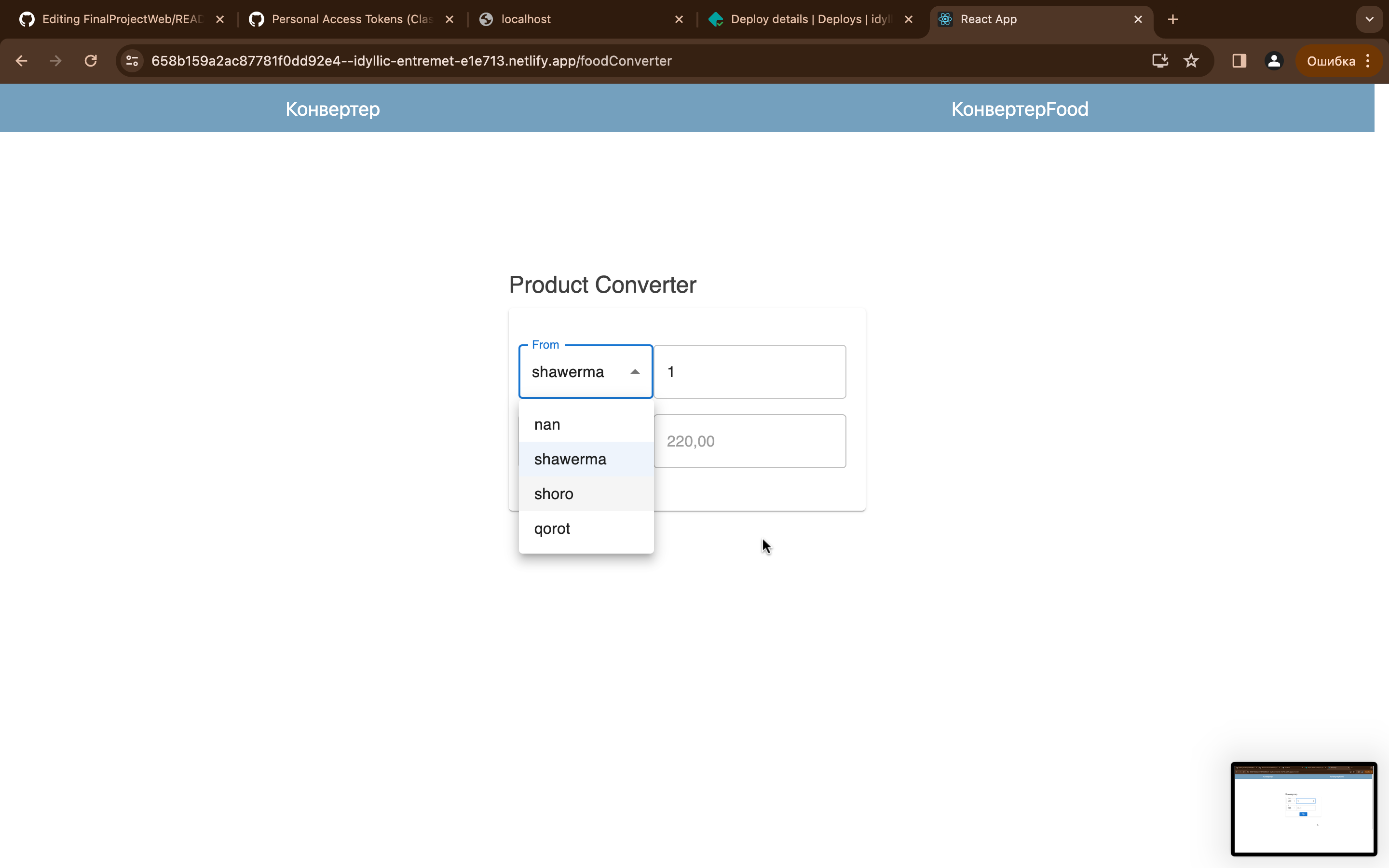Click the install app icon in address bar
Viewport: 1389px width, 868px height.
(x=1160, y=61)
